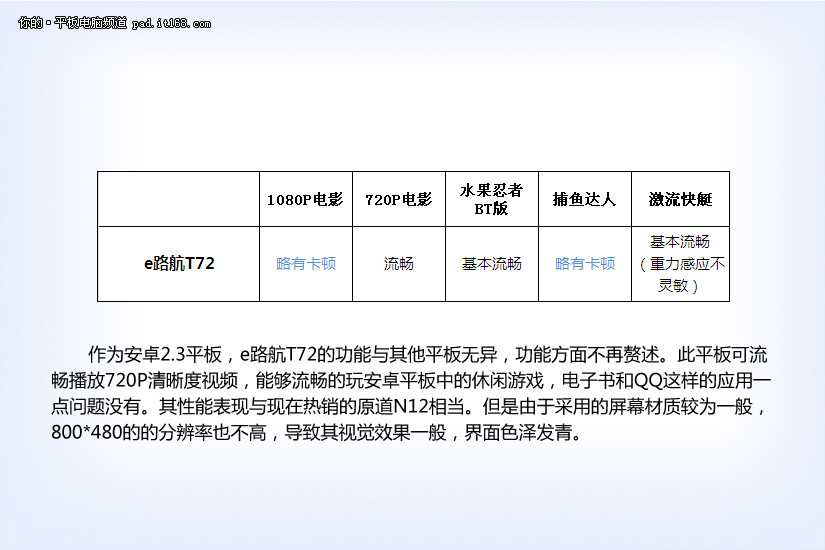825x550 pixels.
Task: Click the line starting '畅播放720P清晰度视频'
Action: 411,381
